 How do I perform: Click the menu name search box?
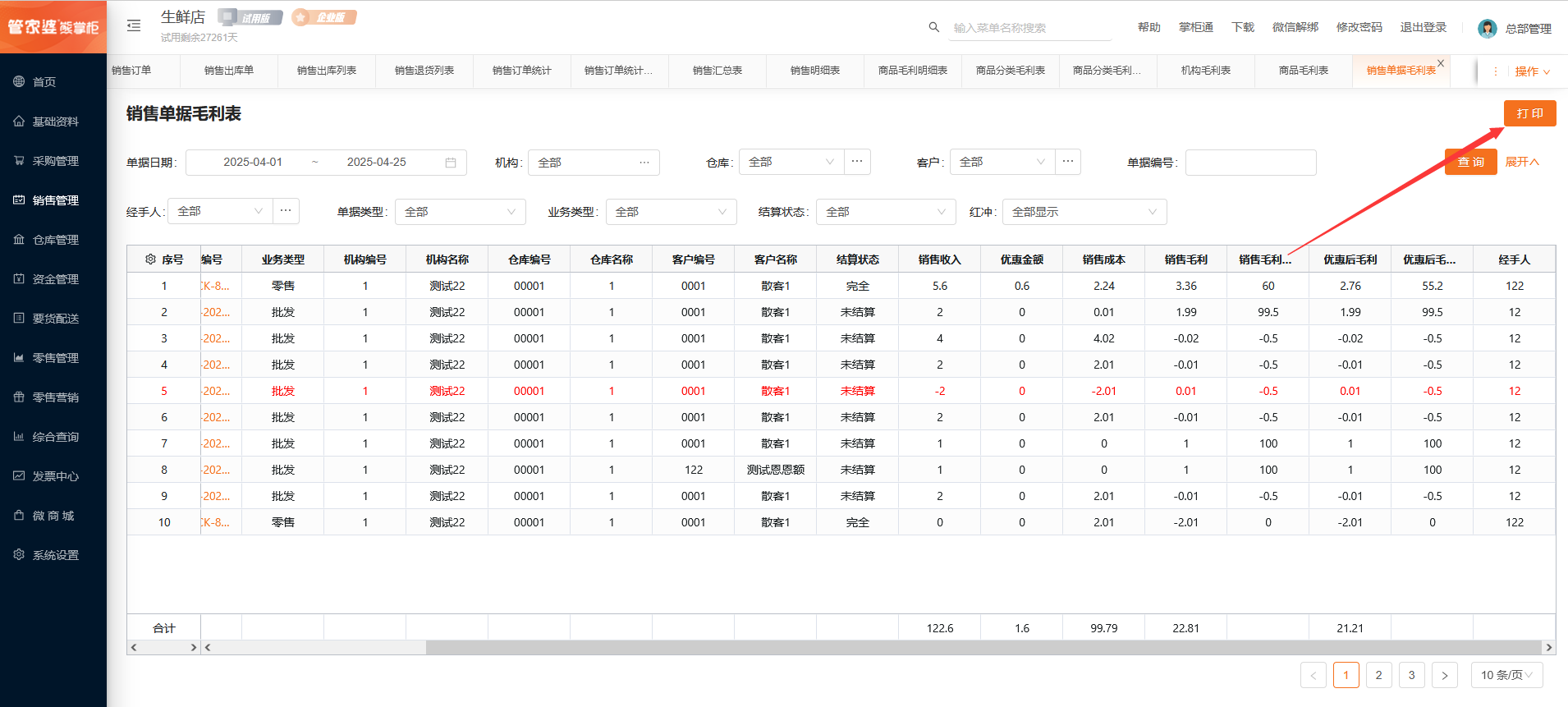[1031, 28]
